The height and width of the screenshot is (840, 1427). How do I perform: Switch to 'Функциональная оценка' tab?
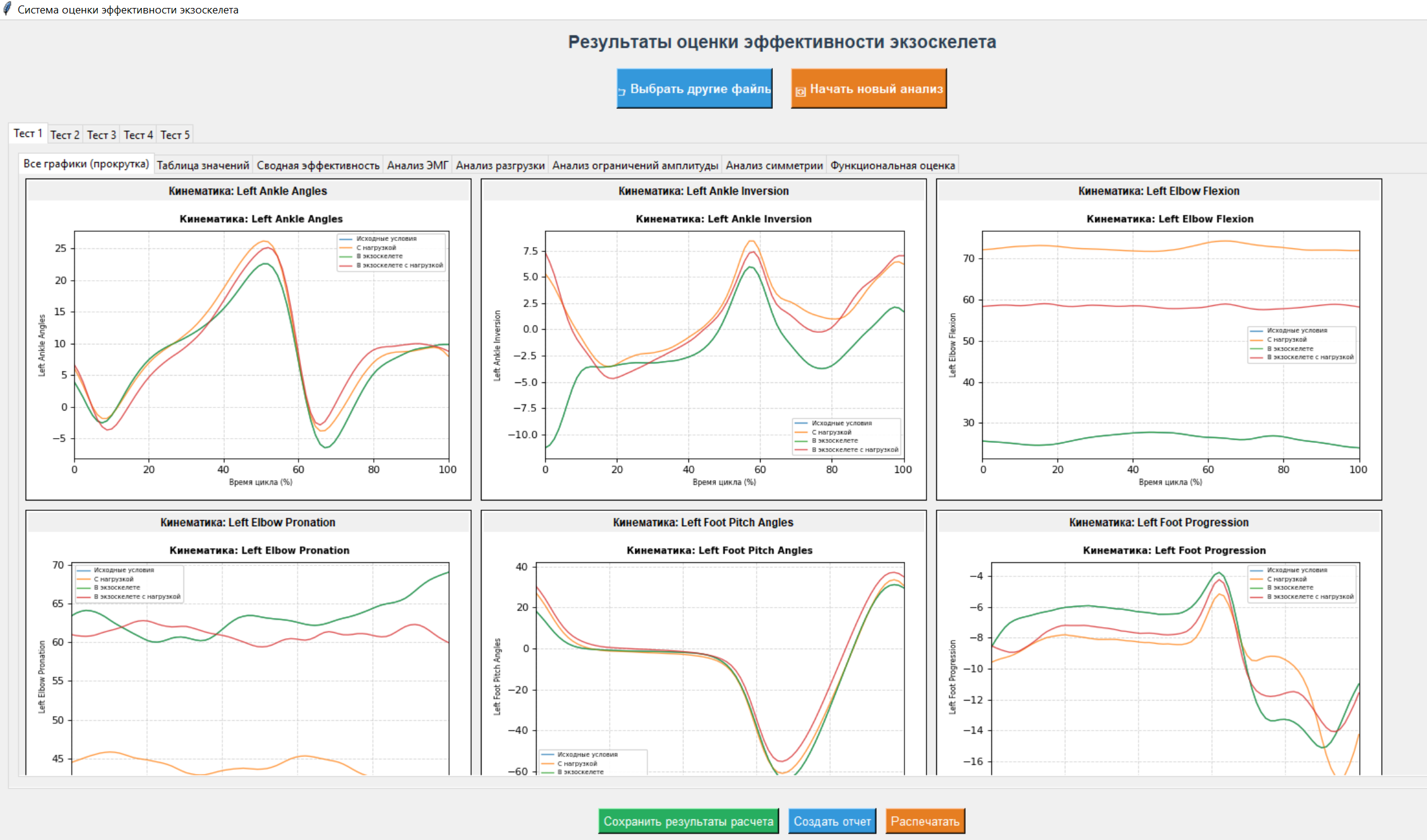pos(892,165)
